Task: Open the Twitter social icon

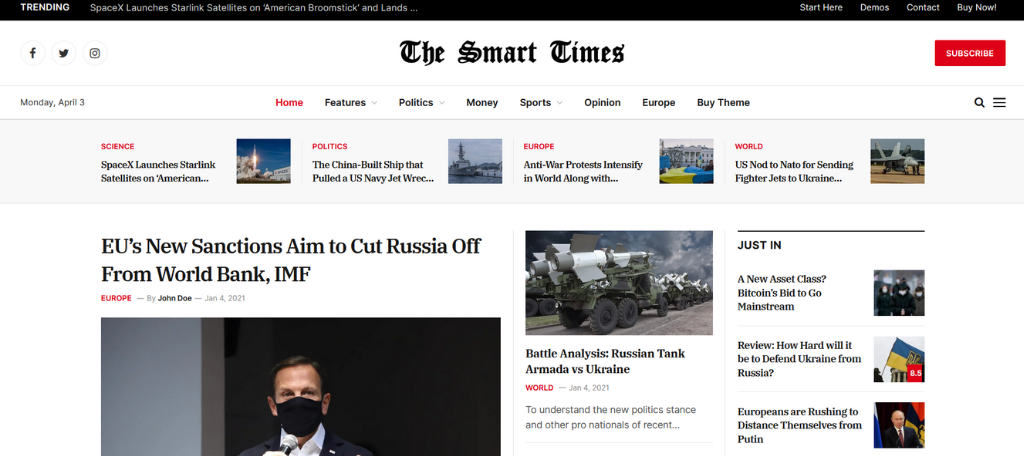Action: point(64,53)
